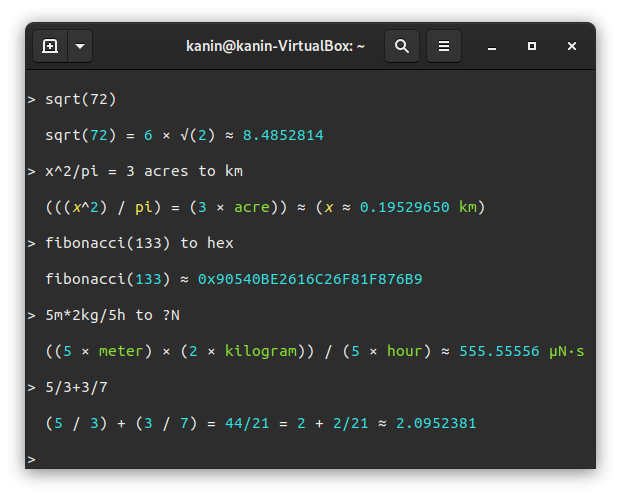The image size is (621, 497).
Task: Select the fraction result 44/21
Action: [247, 423]
